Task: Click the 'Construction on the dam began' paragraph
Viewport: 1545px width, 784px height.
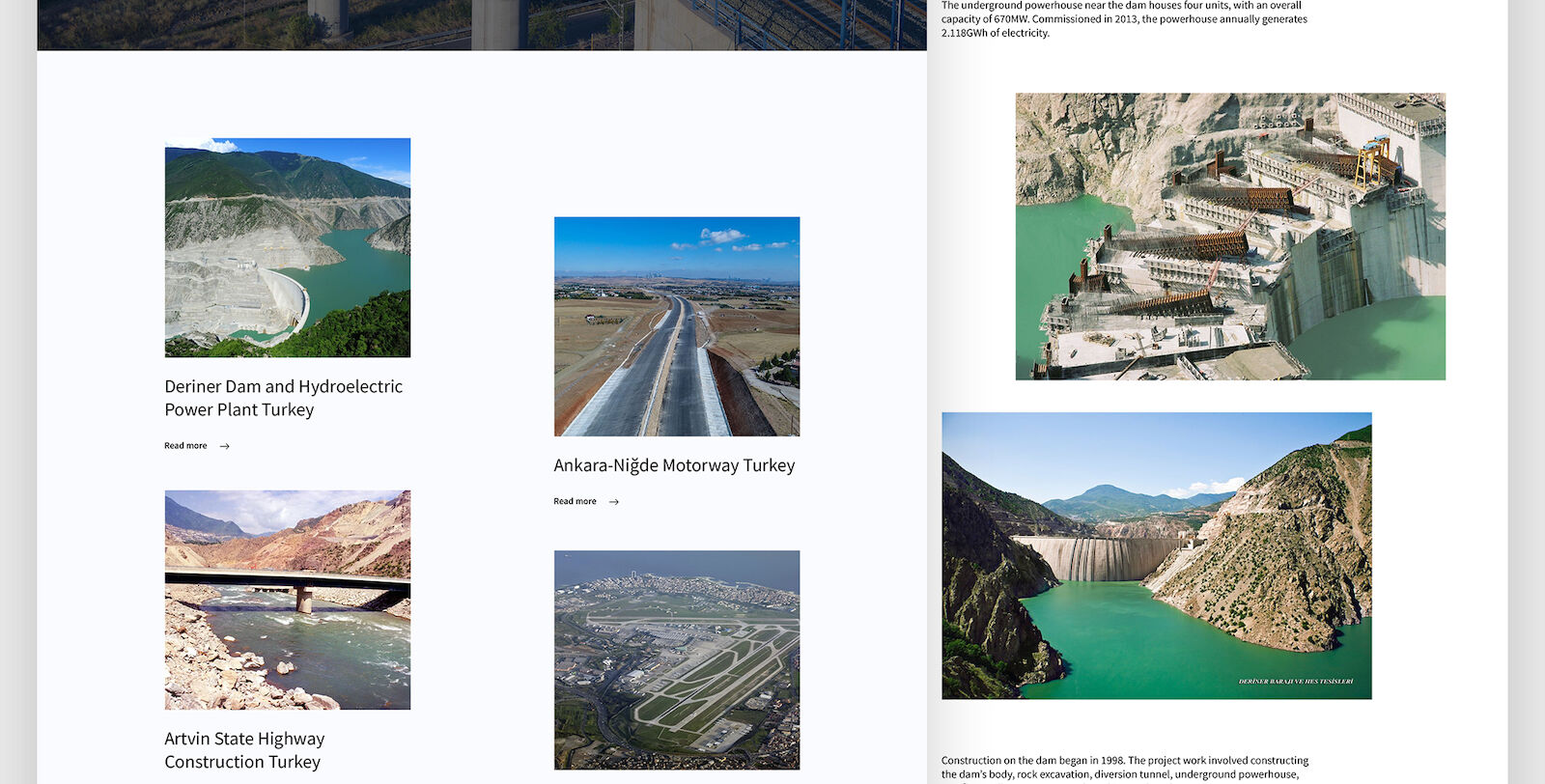Action: point(1124,767)
